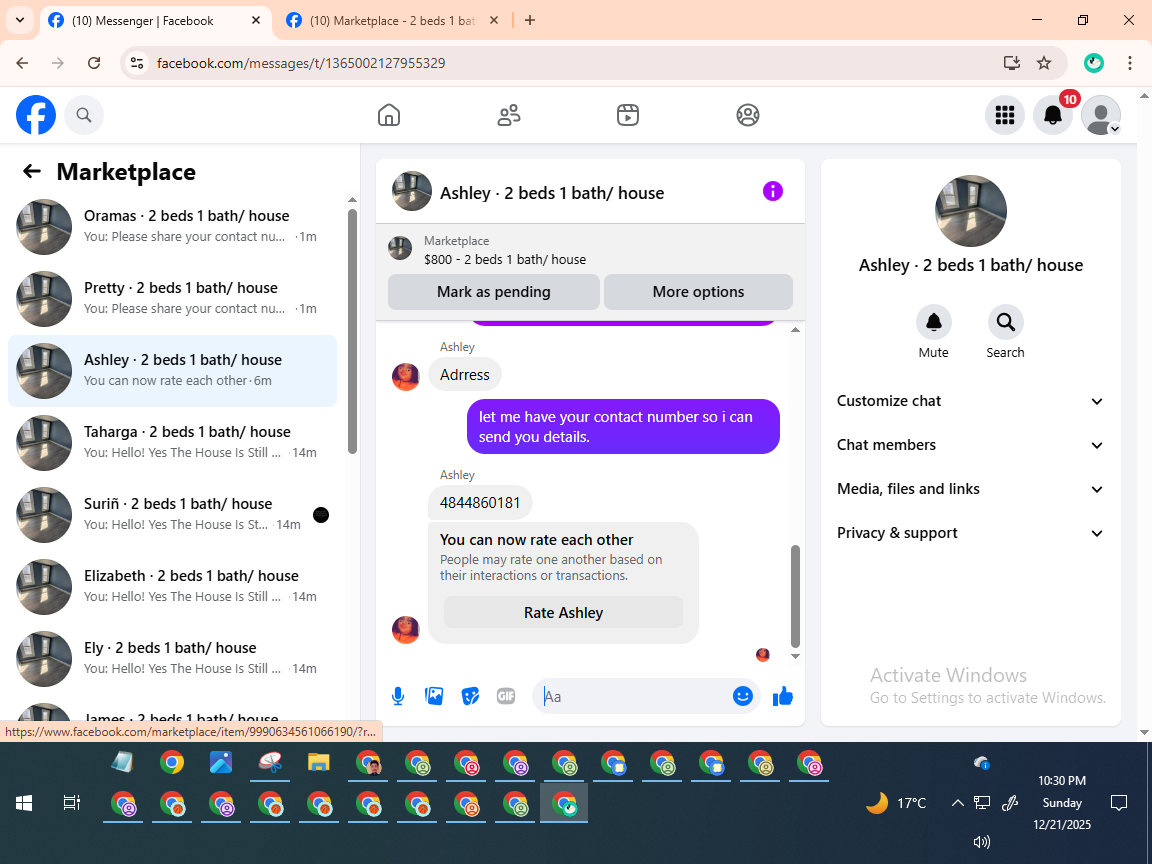Open the Groups icon in top navigation
The height and width of the screenshot is (864, 1152).
click(x=747, y=115)
